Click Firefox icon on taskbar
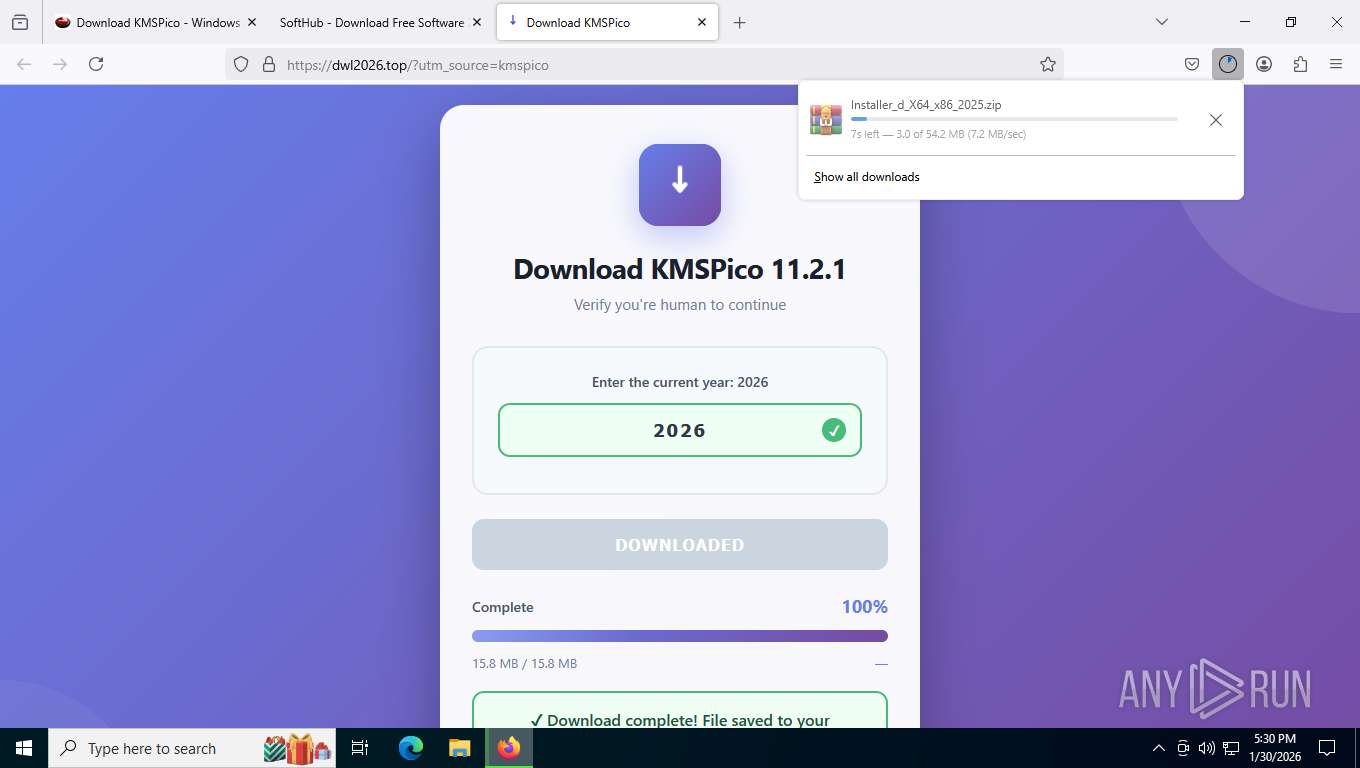This screenshot has height=768, width=1360. point(509,748)
